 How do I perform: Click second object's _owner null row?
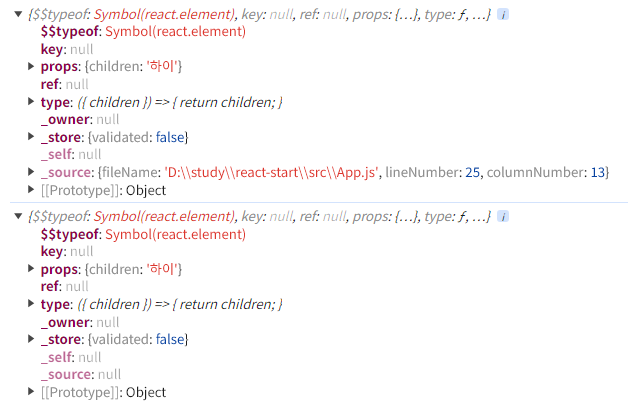point(80,322)
